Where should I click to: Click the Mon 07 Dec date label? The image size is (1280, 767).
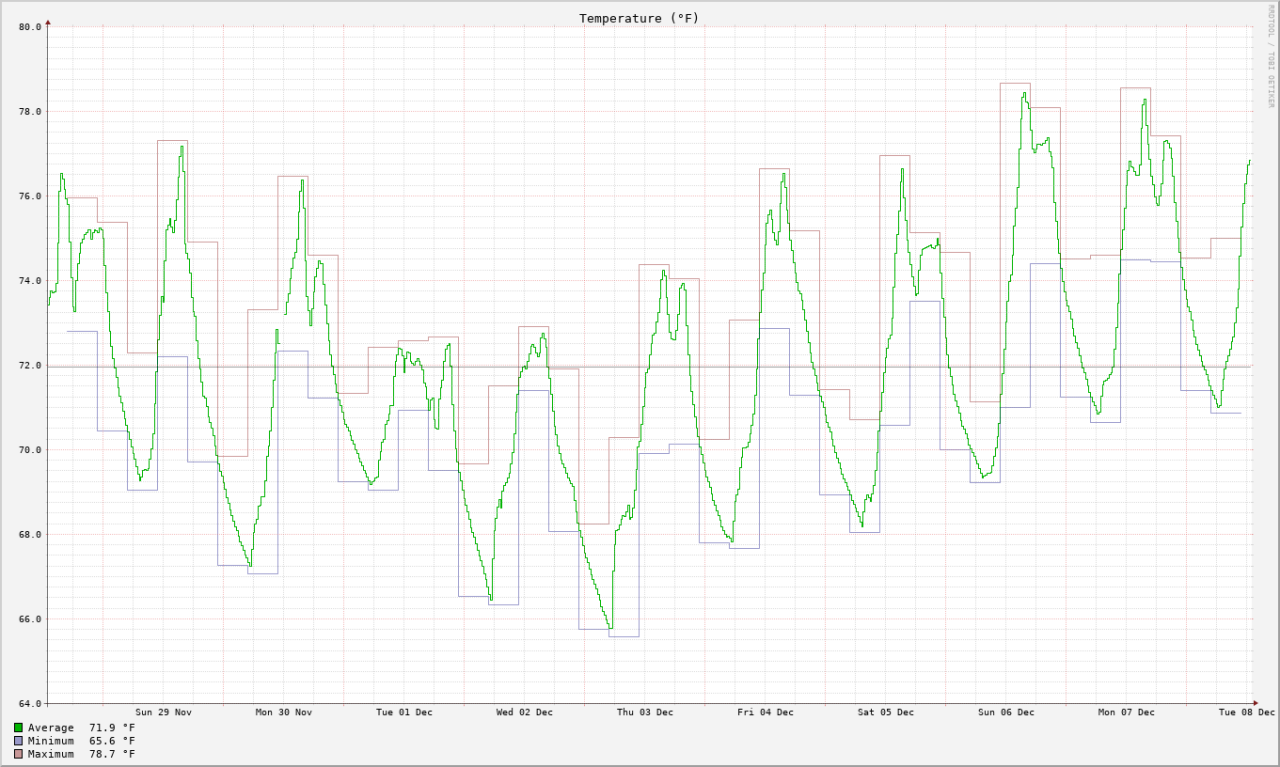coord(1126,712)
